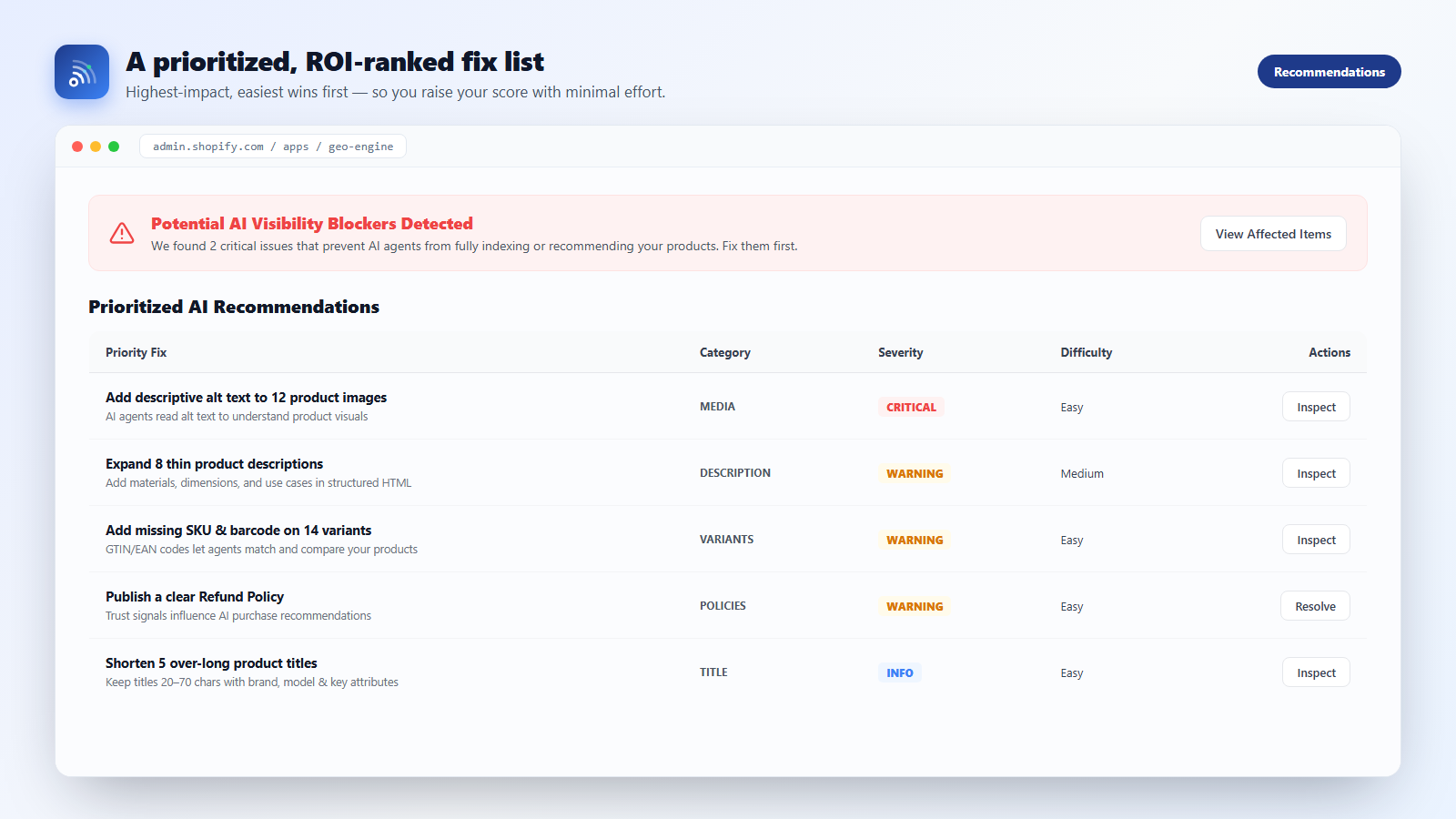Click the Priority Fix column header
Screen dimensions: 1456x819
136,352
